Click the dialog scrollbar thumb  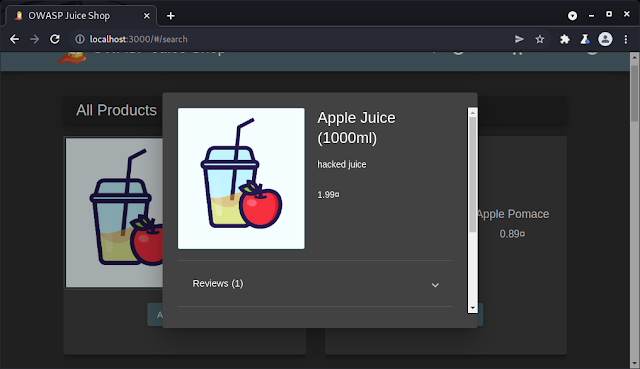click(473, 175)
